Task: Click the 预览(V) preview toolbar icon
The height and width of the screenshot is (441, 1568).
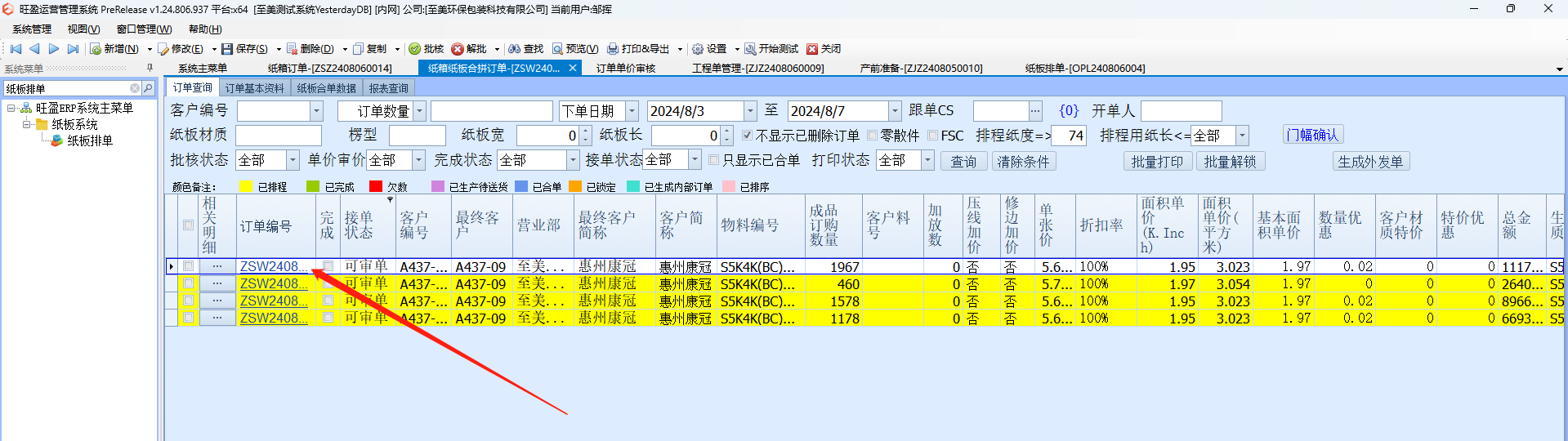Action: click(x=557, y=49)
